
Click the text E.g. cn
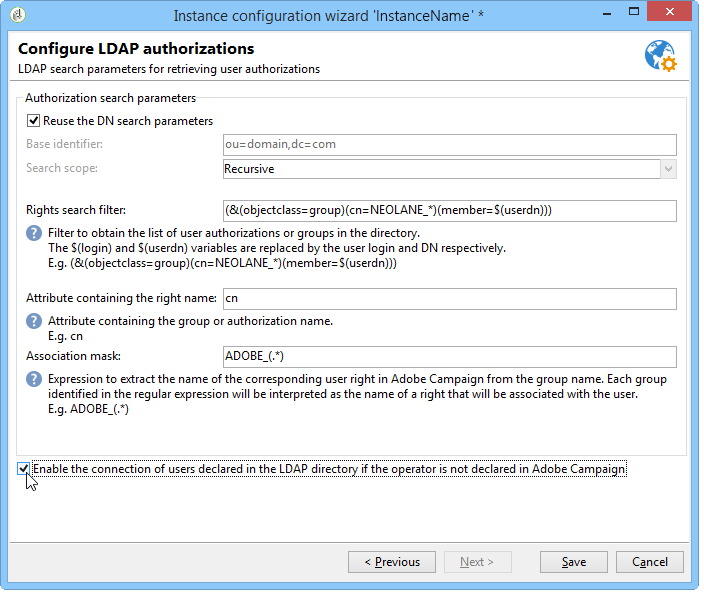point(66,336)
